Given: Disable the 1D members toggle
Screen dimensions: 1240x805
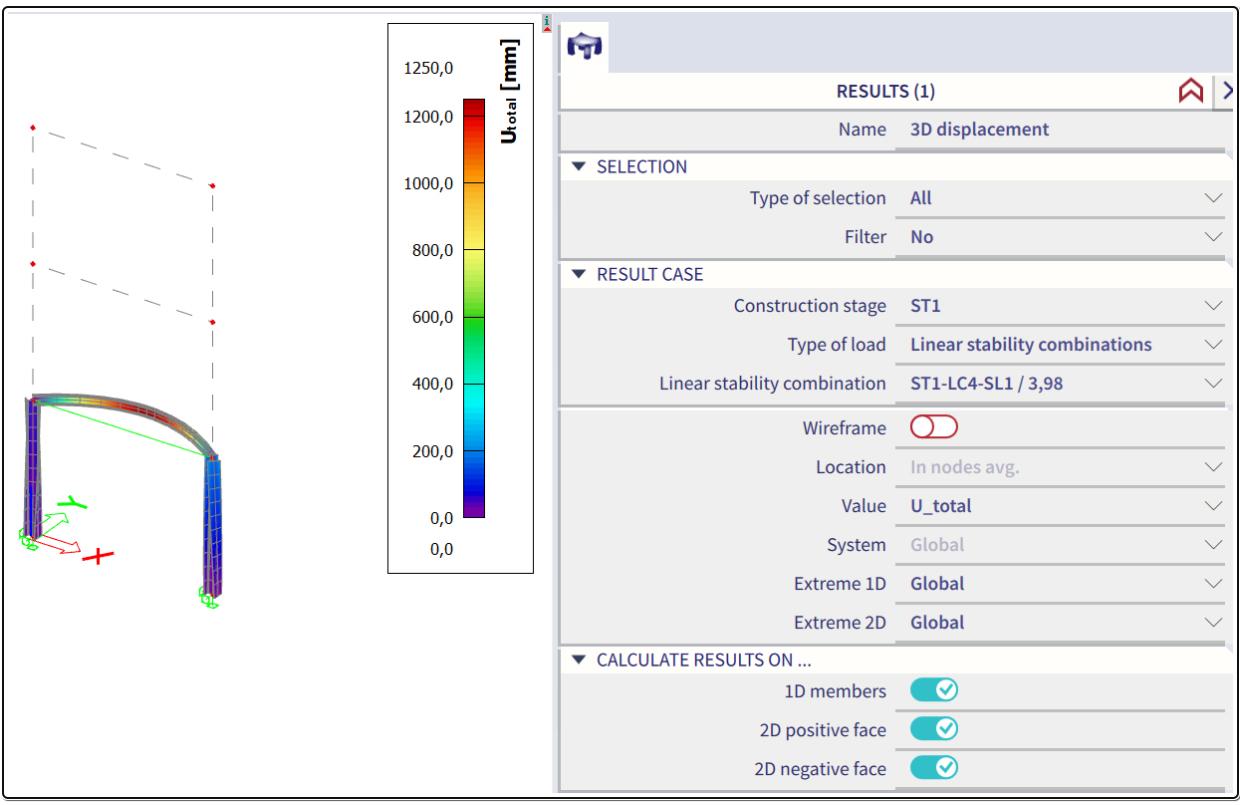Looking at the screenshot, I should [x=933, y=690].
